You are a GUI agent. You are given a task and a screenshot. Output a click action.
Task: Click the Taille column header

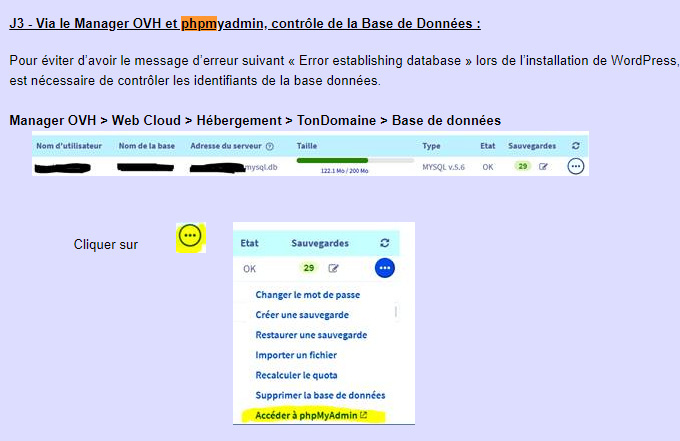coord(307,146)
